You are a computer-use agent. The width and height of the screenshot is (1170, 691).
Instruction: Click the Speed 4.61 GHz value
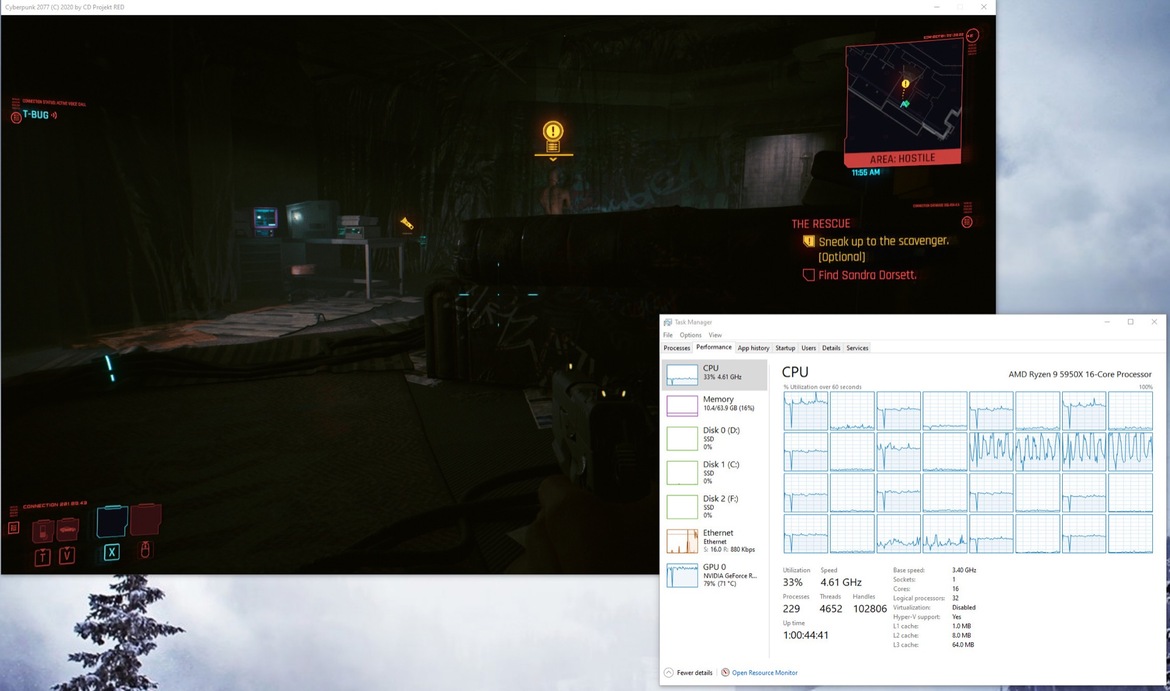coord(841,582)
